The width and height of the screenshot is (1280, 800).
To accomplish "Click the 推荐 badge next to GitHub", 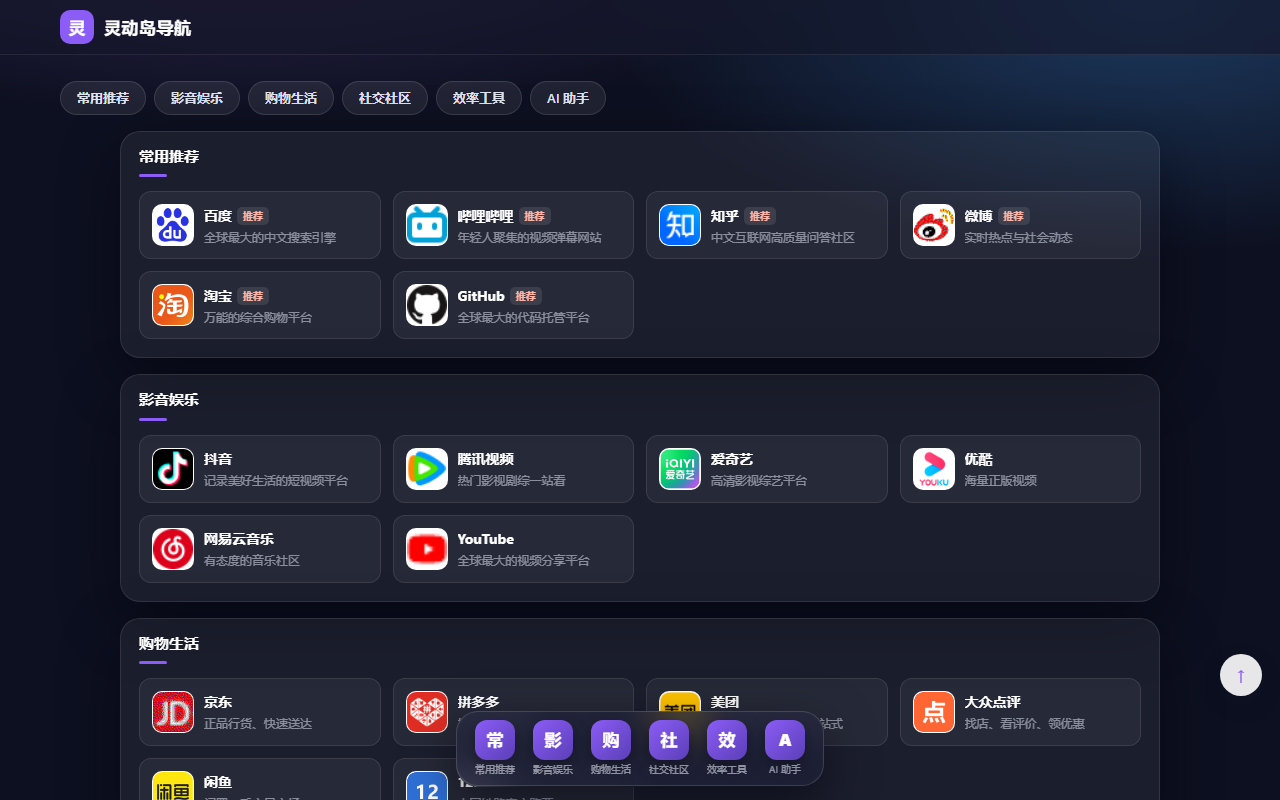I will click(526, 296).
